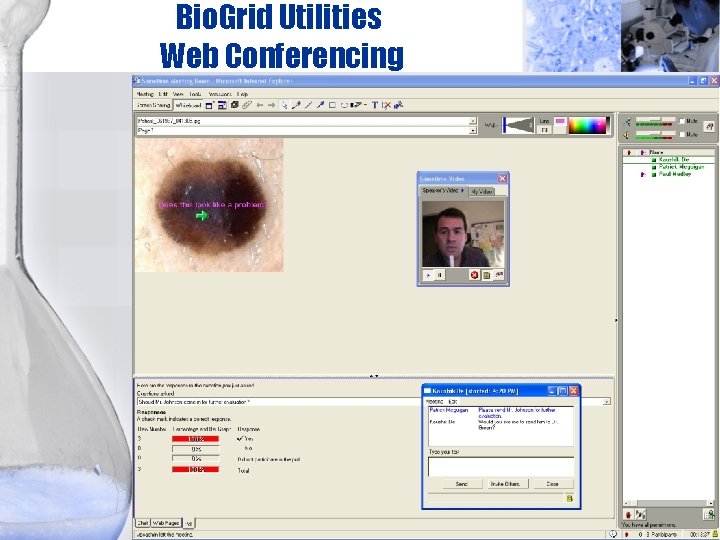Pick a color from the rainbow palette

[x=589, y=126]
